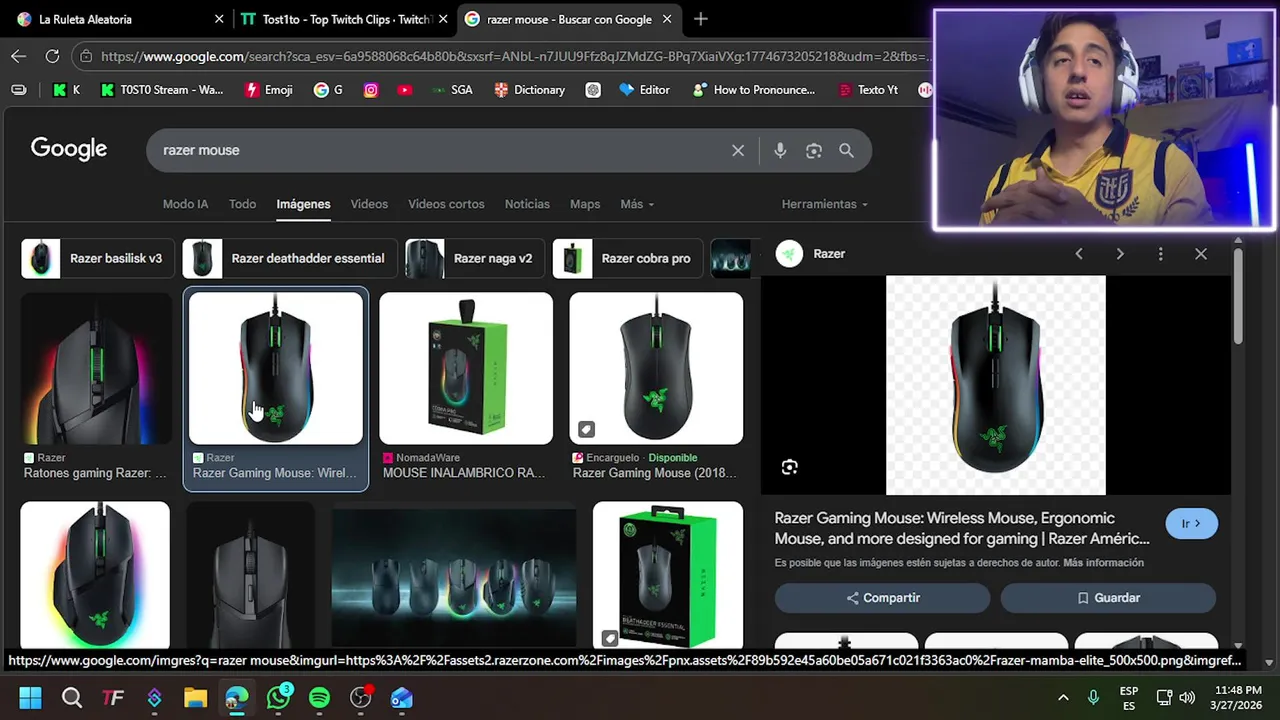Click the Razer deathadder essential chip
The image size is (1280, 720).
(x=290, y=258)
